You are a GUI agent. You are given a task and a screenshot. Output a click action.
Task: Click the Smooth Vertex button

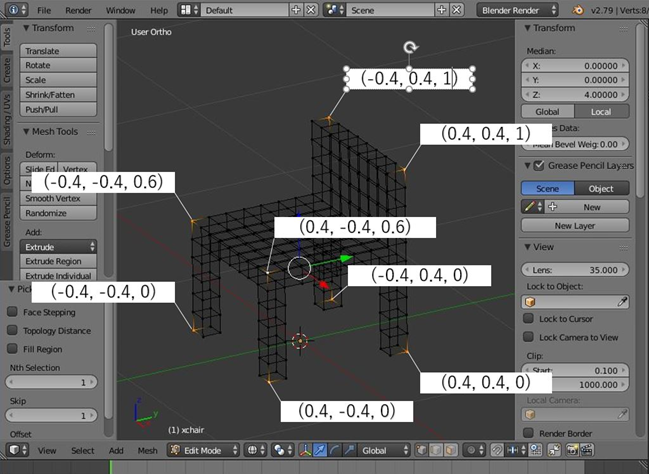(x=58, y=198)
